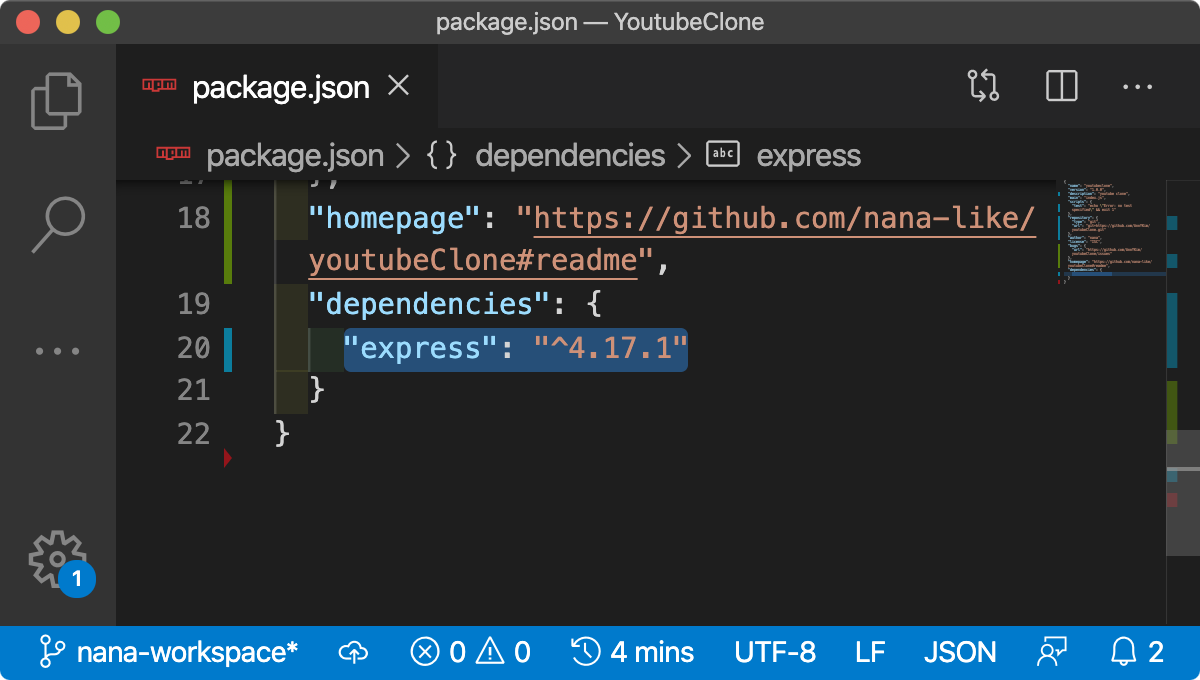The width and height of the screenshot is (1200, 680).
Task: Open the github.com/nana-like homepage link
Action: [785, 218]
